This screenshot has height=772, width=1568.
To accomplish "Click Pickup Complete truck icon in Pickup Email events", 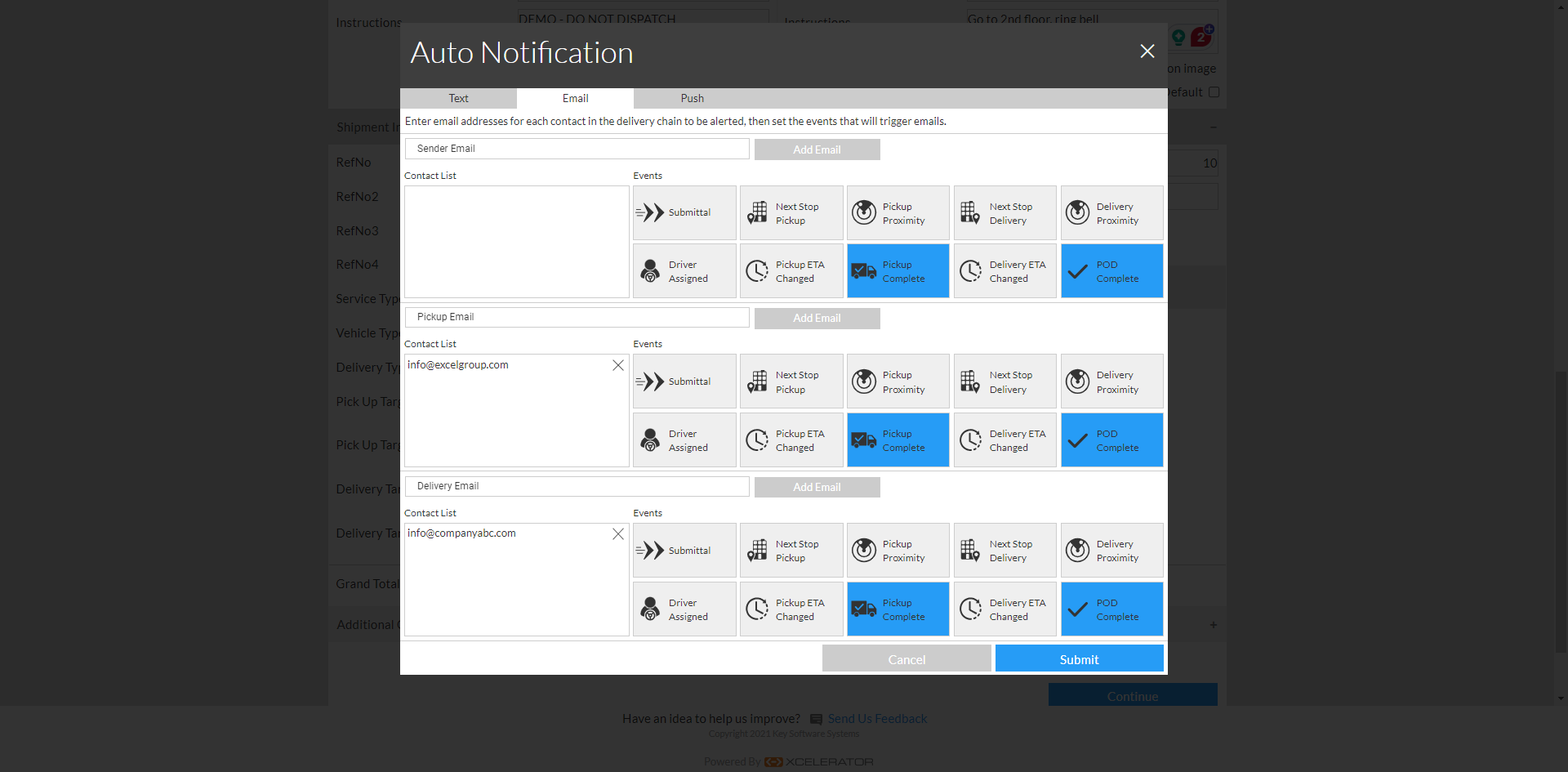I will click(864, 440).
